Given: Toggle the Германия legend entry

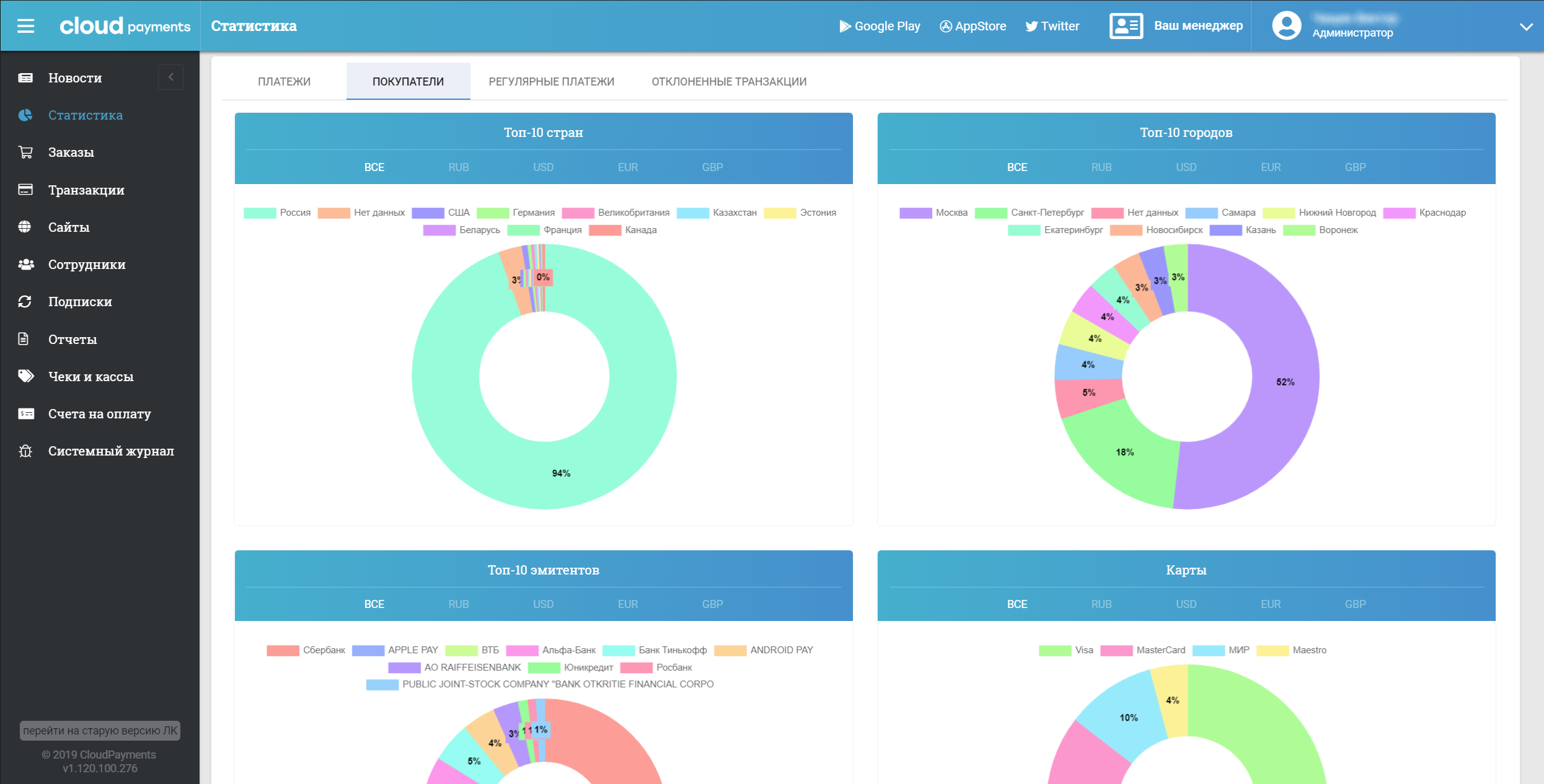Looking at the screenshot, I should tap(516, 213).
